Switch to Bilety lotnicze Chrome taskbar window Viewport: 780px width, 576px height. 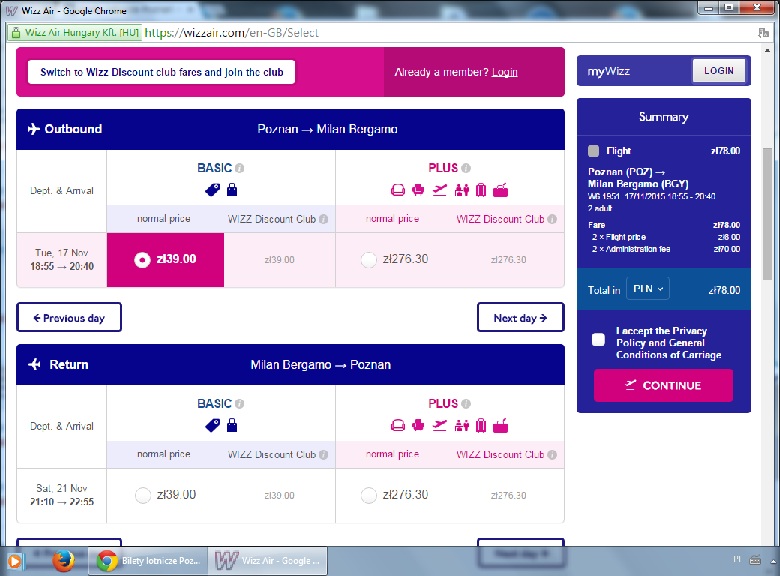click(148, 561)
